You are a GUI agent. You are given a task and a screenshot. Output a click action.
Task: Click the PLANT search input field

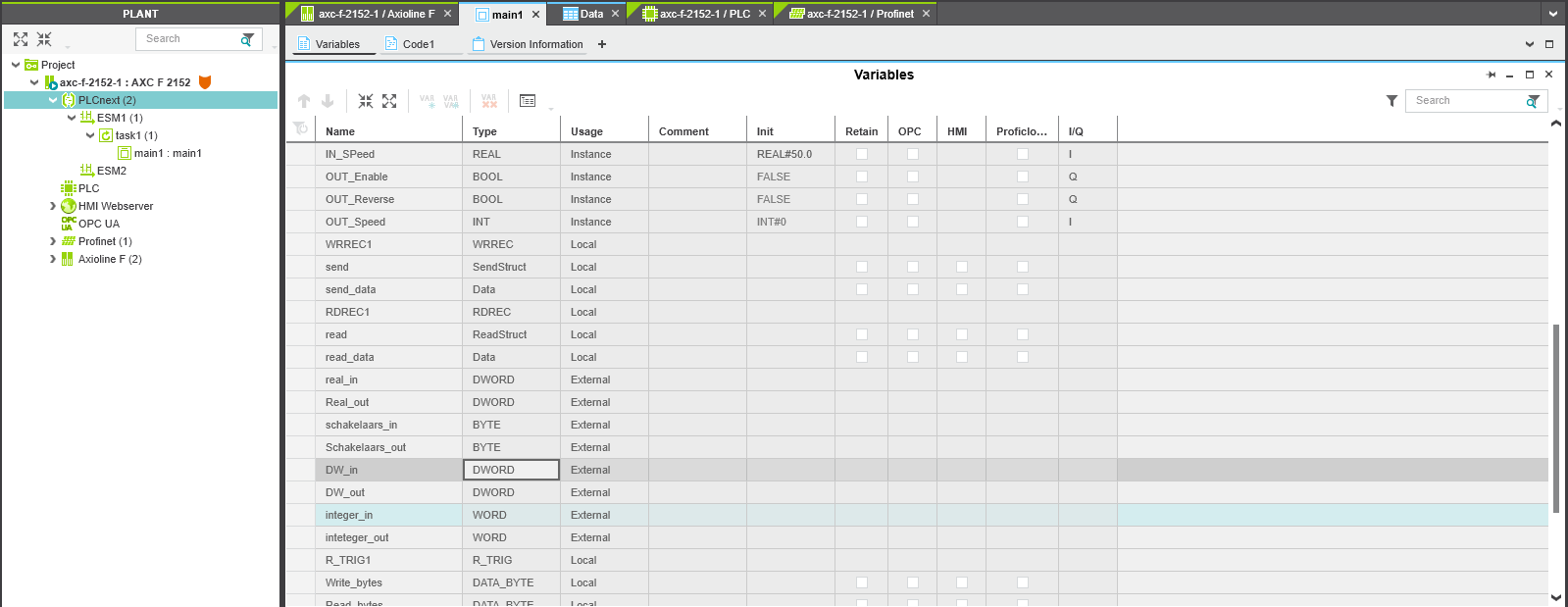tap(189, 39)
